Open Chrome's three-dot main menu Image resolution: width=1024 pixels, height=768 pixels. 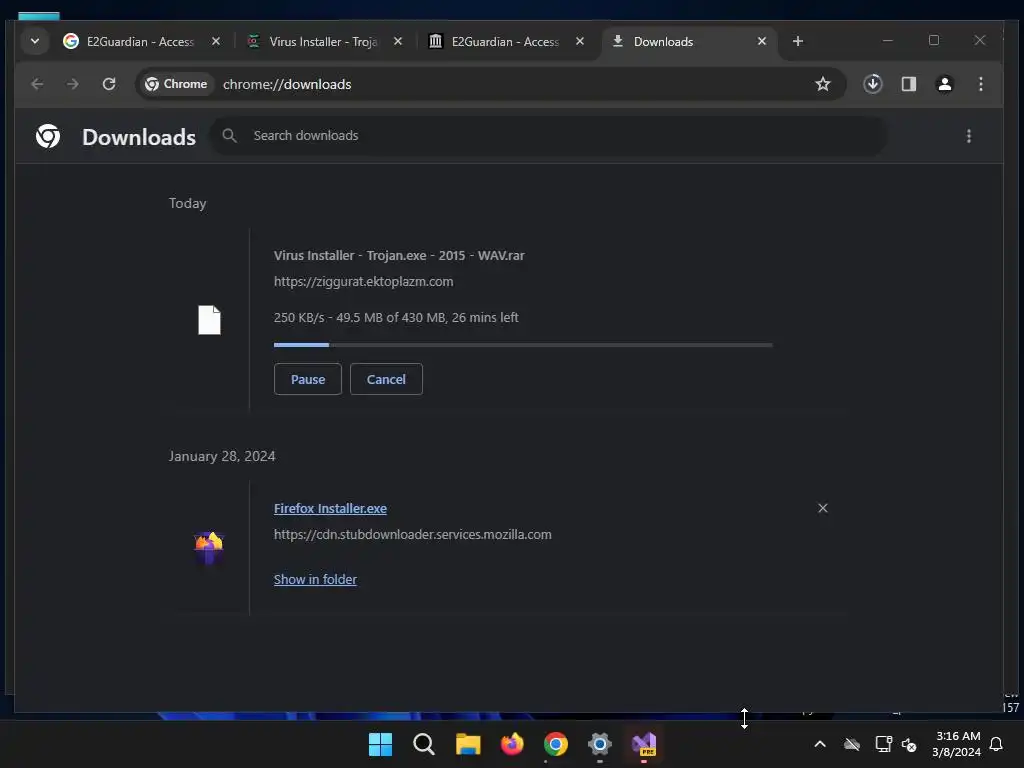click(981, 84)
